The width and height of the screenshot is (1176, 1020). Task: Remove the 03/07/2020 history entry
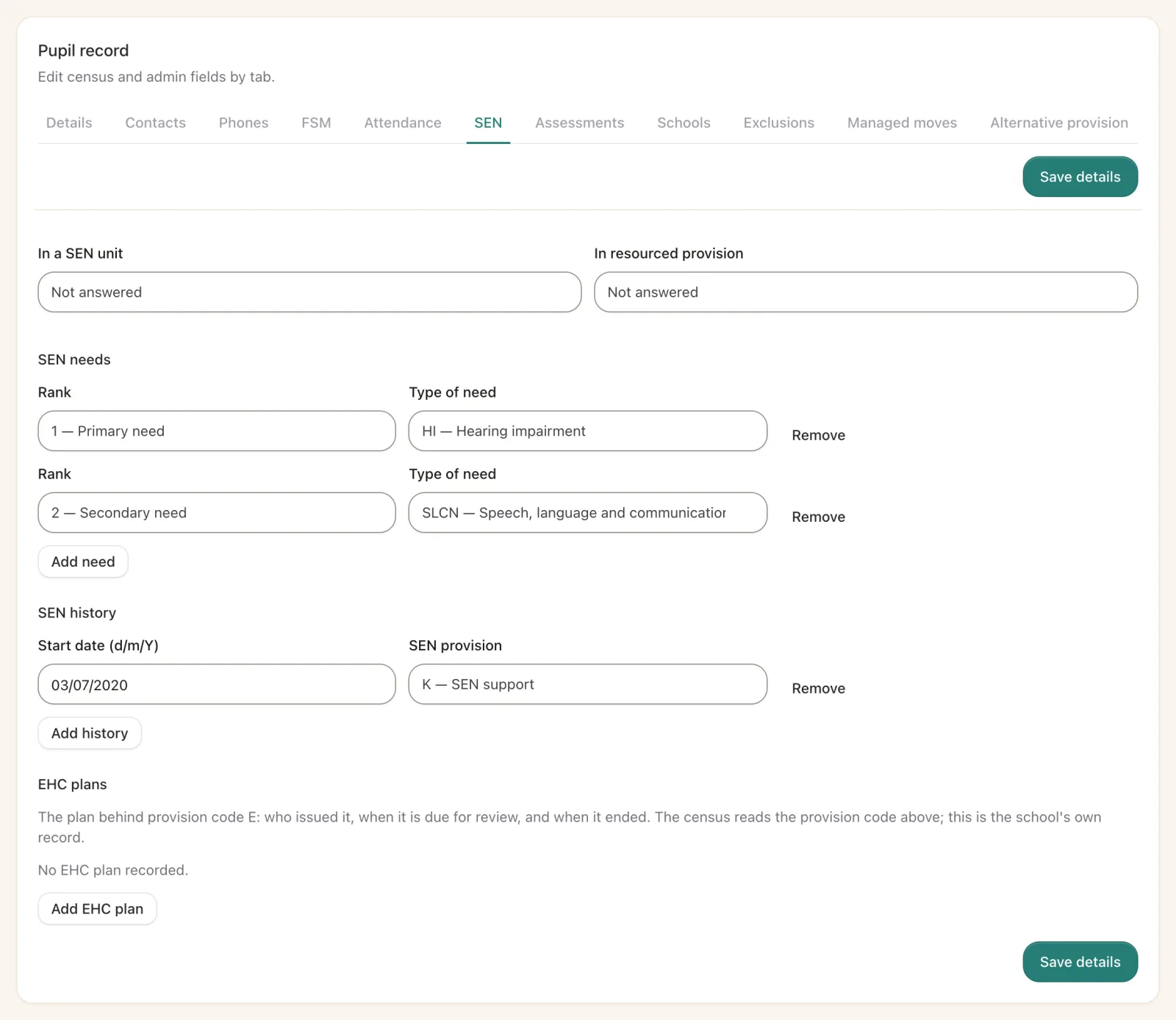pos(818,689)
